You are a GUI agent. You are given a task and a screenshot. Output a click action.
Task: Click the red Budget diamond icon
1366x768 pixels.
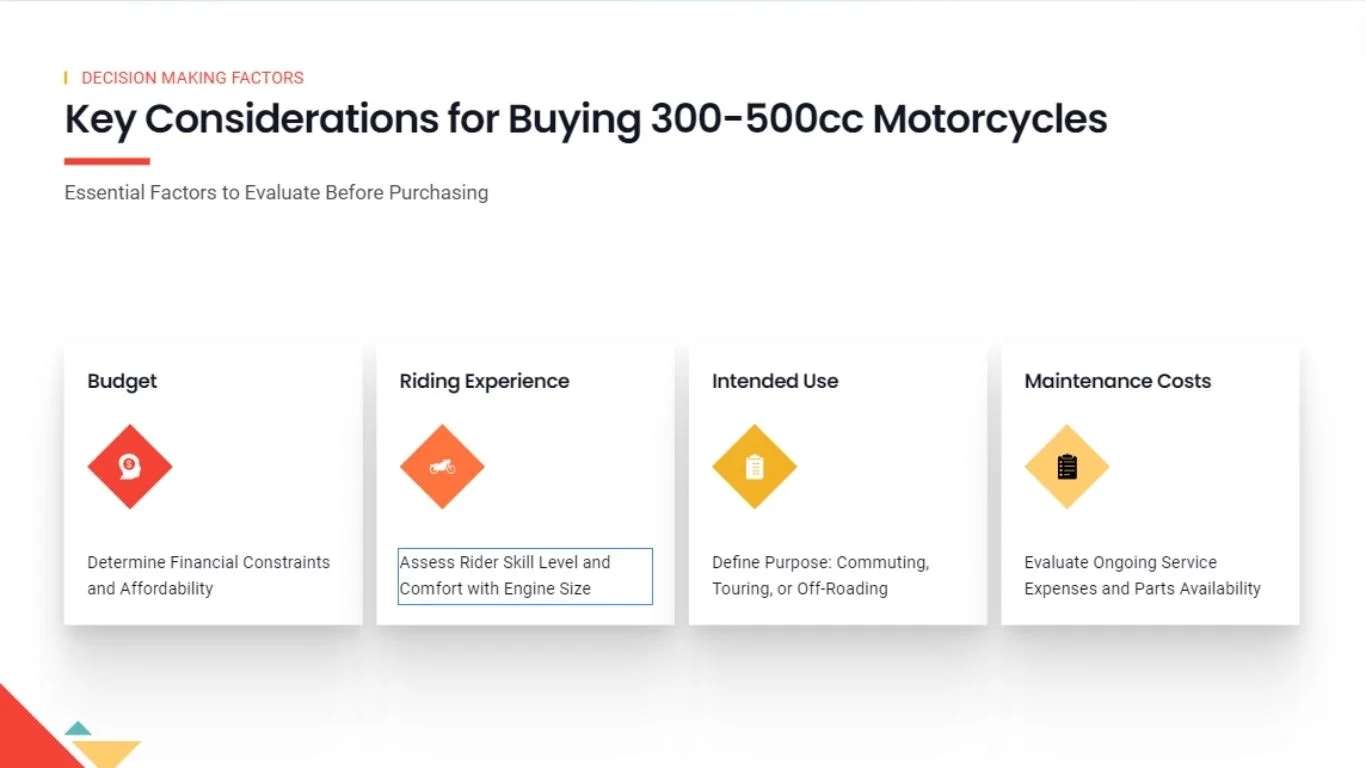tap(130, 467)
